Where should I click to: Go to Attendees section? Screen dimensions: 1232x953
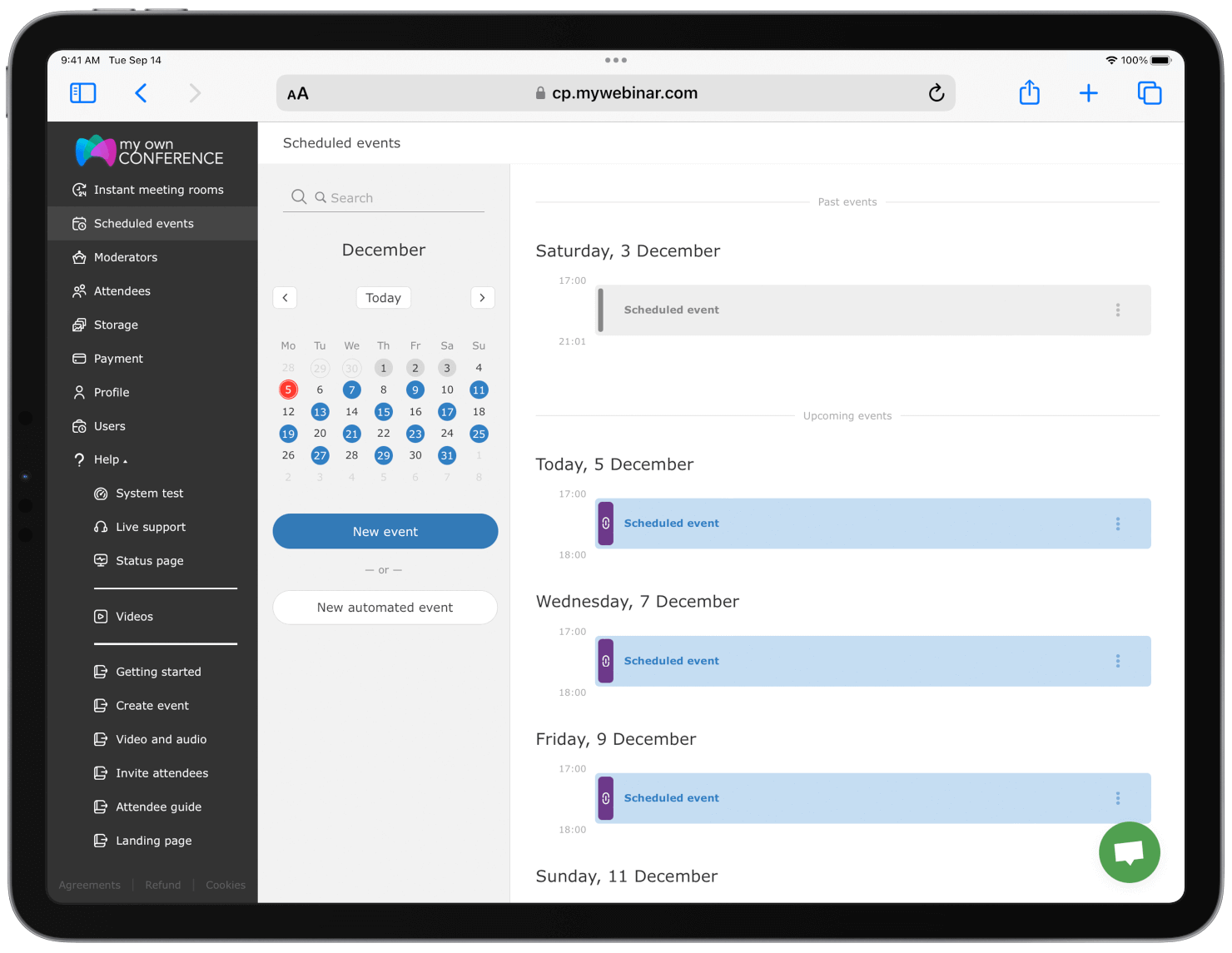tap(152, 291)
